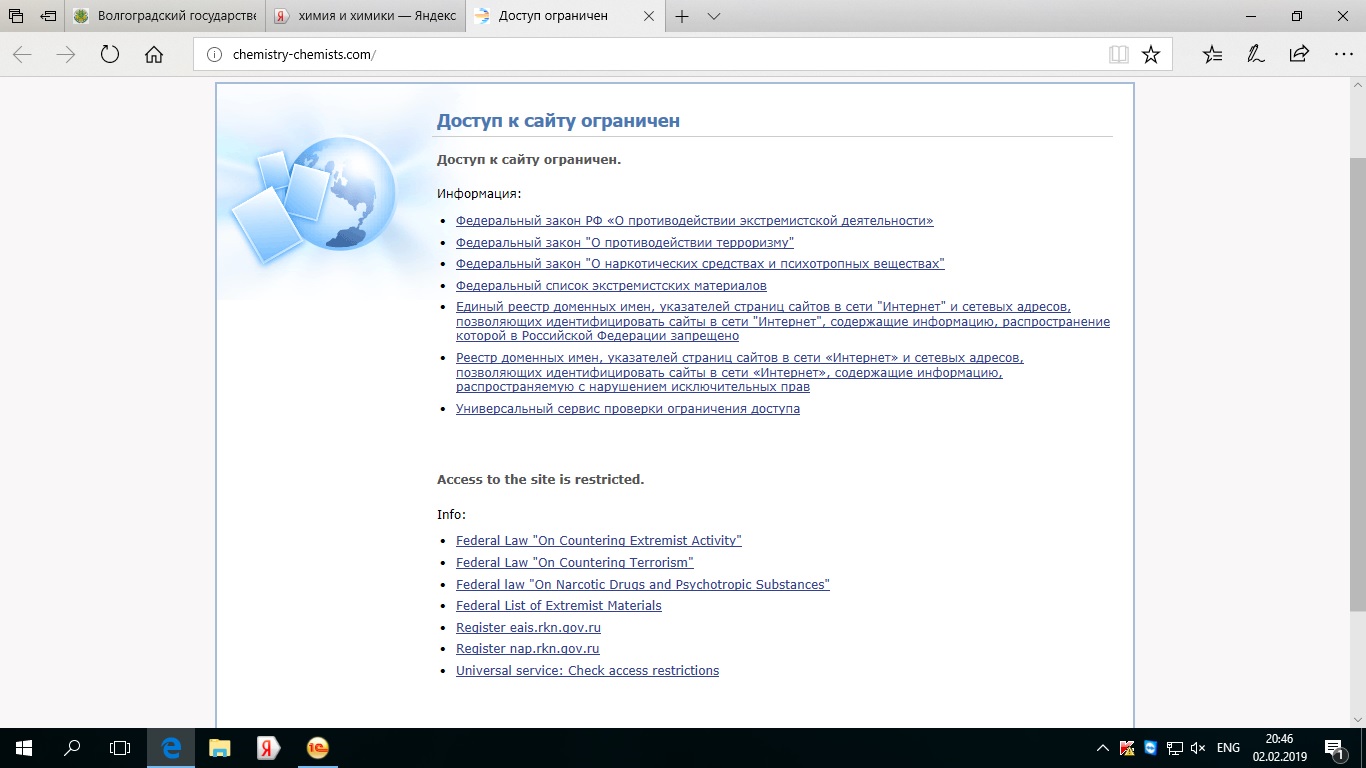Viewport: 1366px width, 768px height.
Task: Click the vertical page scrollbar
Action: click(1357, 400)
